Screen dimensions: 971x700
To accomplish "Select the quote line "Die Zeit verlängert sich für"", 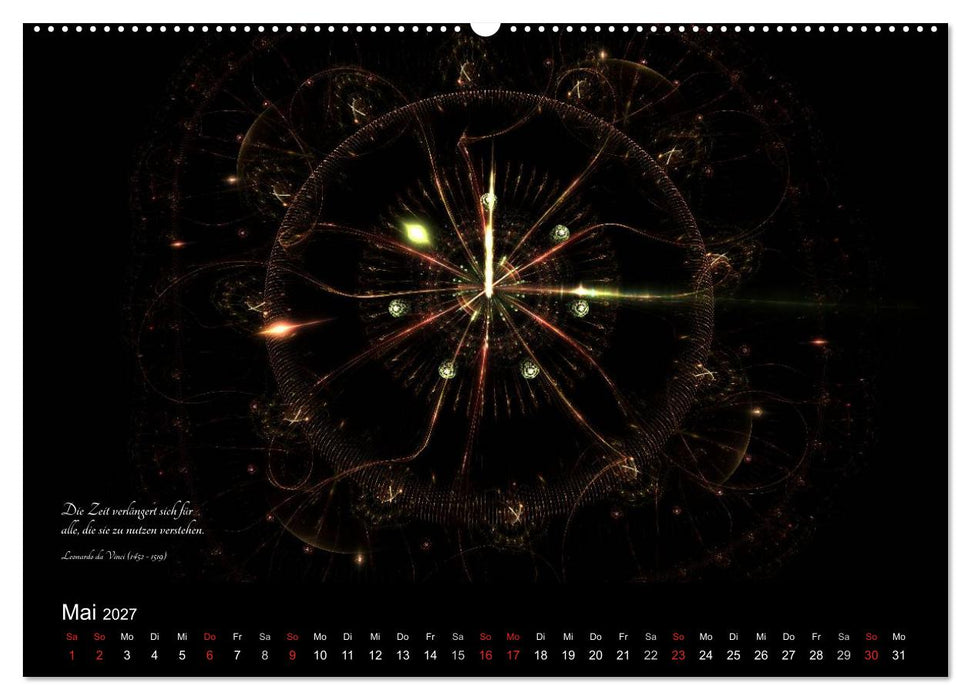I will 127,511.
